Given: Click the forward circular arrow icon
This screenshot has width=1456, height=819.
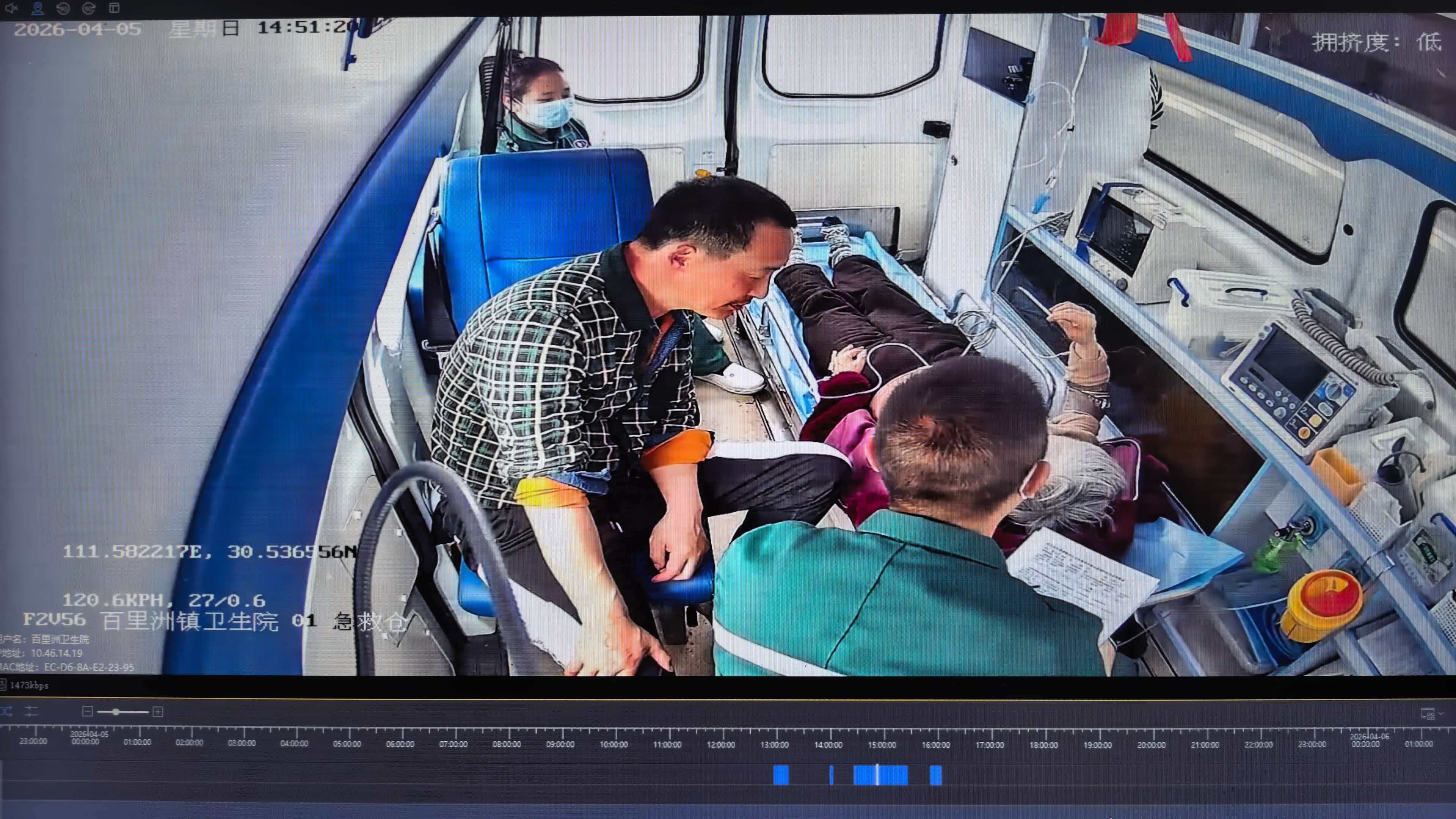Looking at the screenshot, I should pyautogui.click(x=88, y=8).
